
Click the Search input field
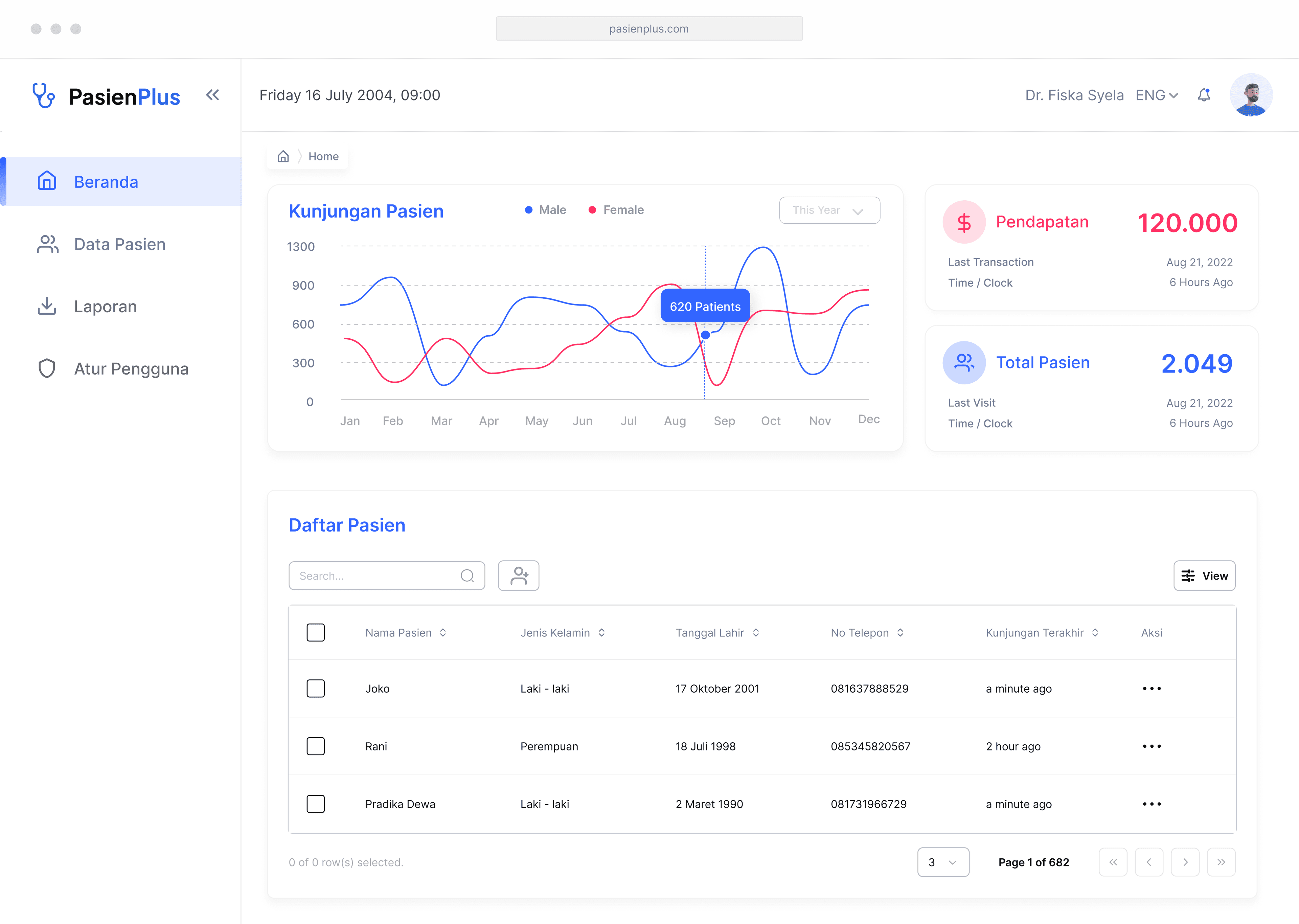[x=375, y=576]
